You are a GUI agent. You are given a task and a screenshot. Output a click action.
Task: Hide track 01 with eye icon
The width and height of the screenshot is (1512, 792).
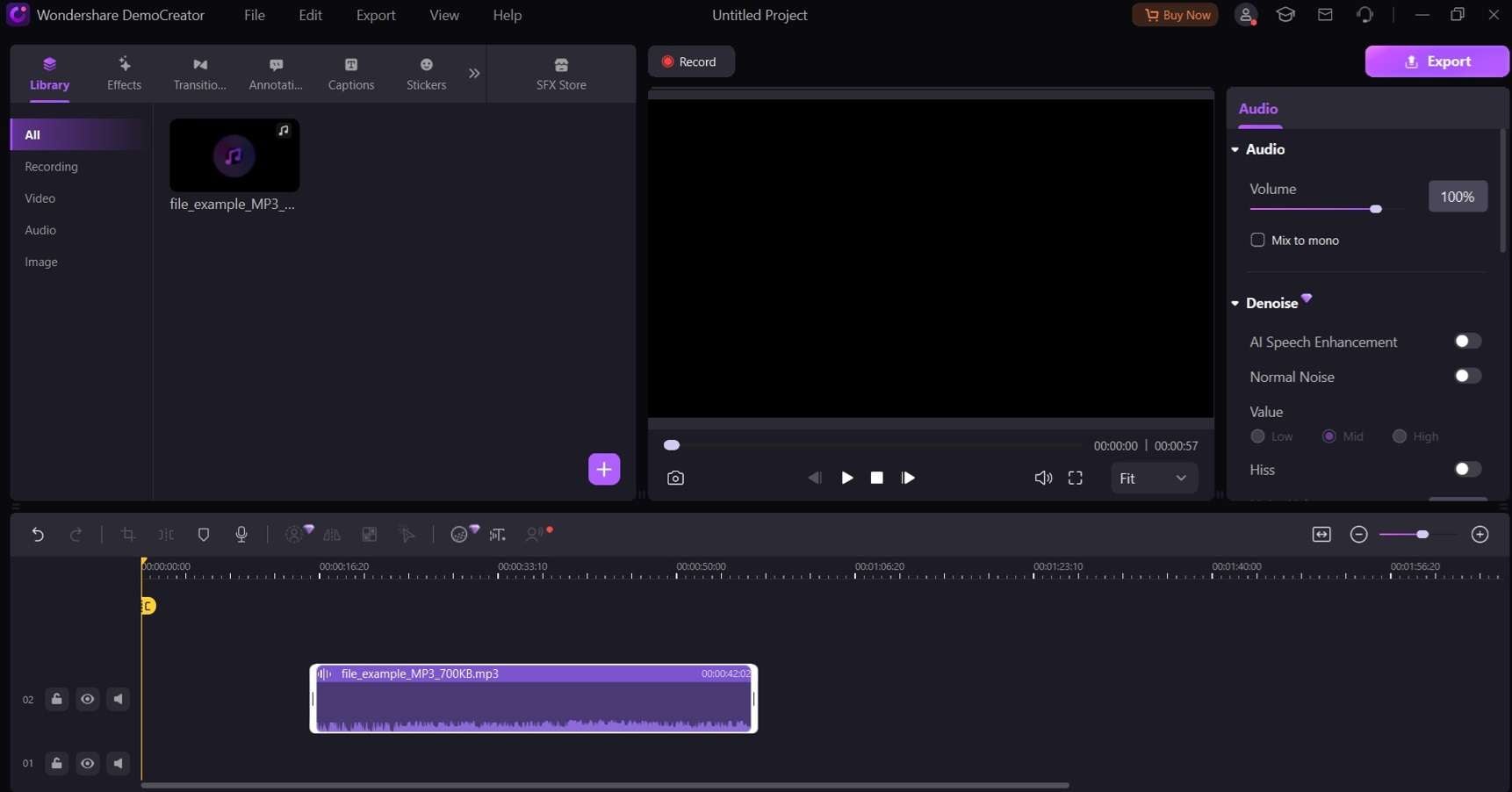(x=87, y=763)
